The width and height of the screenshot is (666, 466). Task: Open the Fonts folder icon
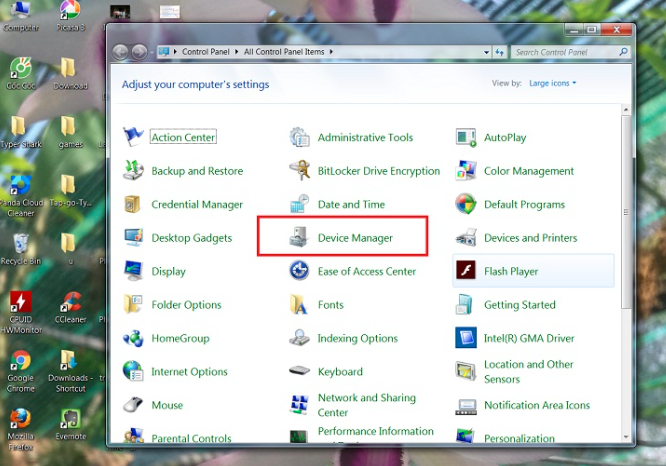pyautogui.click(x=299, y=305)
